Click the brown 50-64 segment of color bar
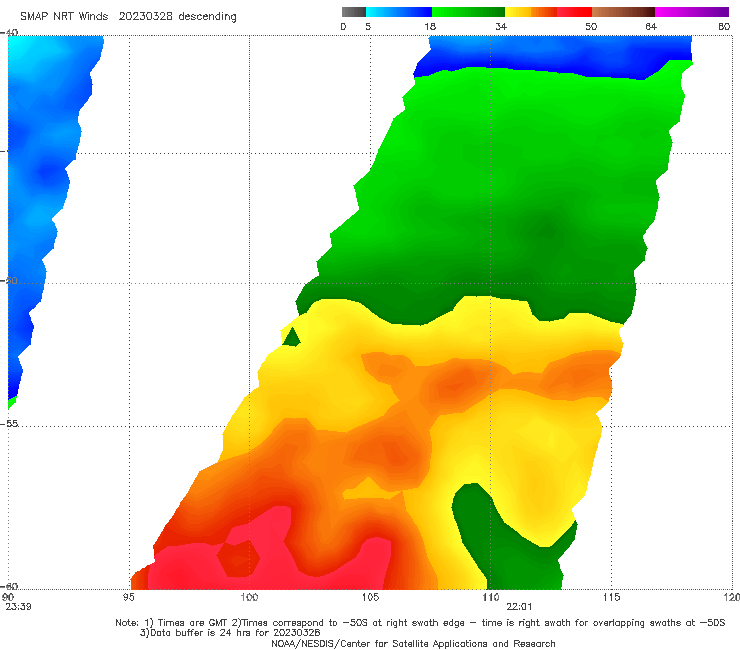This screenshot has width=740, height=650. (x=623, y=12)
